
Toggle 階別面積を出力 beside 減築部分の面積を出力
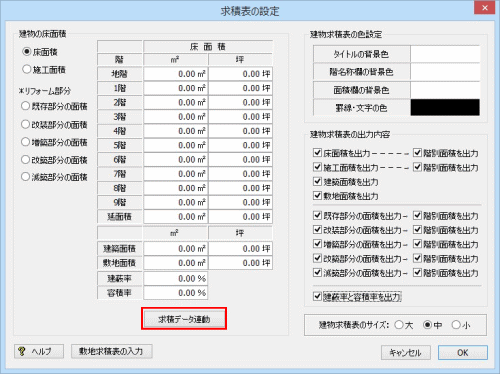[417, 272]
